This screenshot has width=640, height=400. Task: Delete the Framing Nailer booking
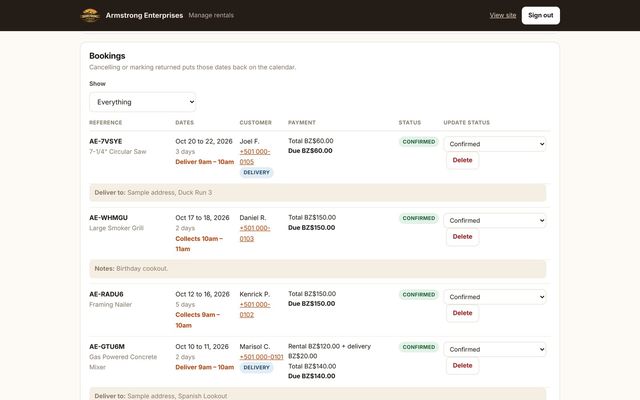click(462, 313)
